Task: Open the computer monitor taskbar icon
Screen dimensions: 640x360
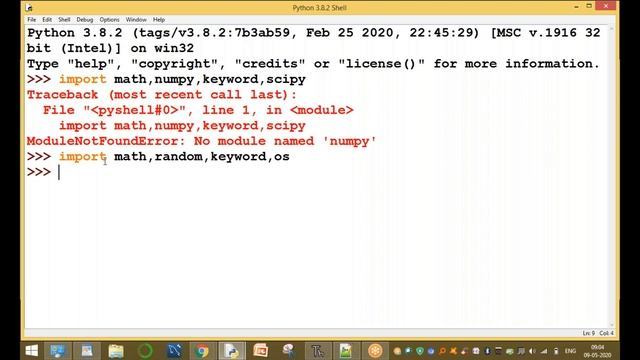Action: click(57, 351)
